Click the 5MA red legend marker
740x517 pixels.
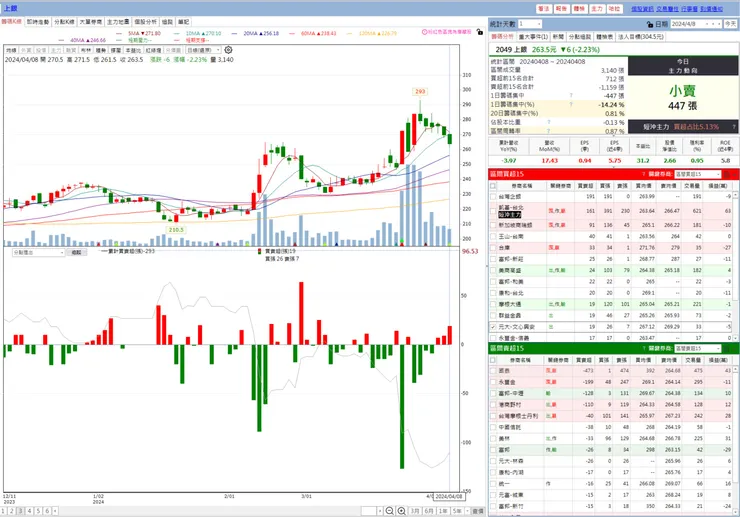118,34
